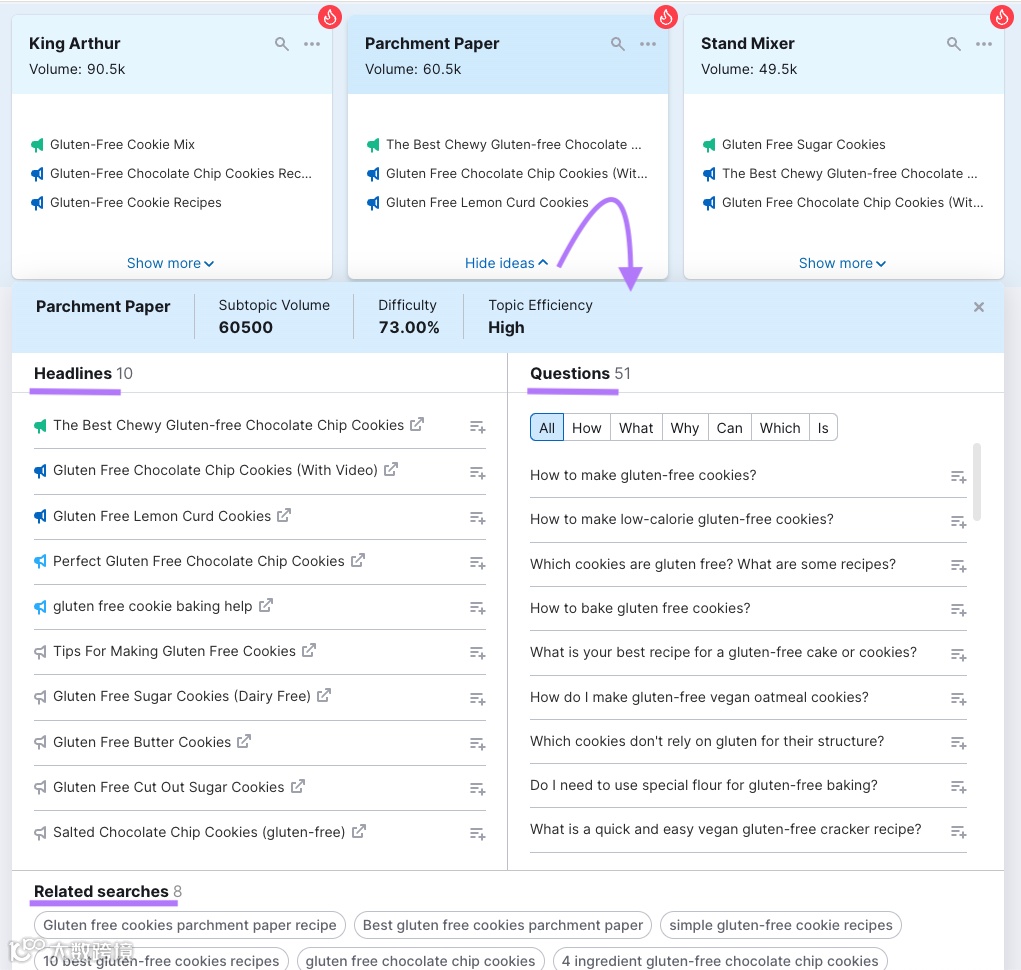Image resolution: width=1021 pixels, height=970 pixels.
Task: Close the Parchment Paper details panel
Action: [x=979, y=307]
